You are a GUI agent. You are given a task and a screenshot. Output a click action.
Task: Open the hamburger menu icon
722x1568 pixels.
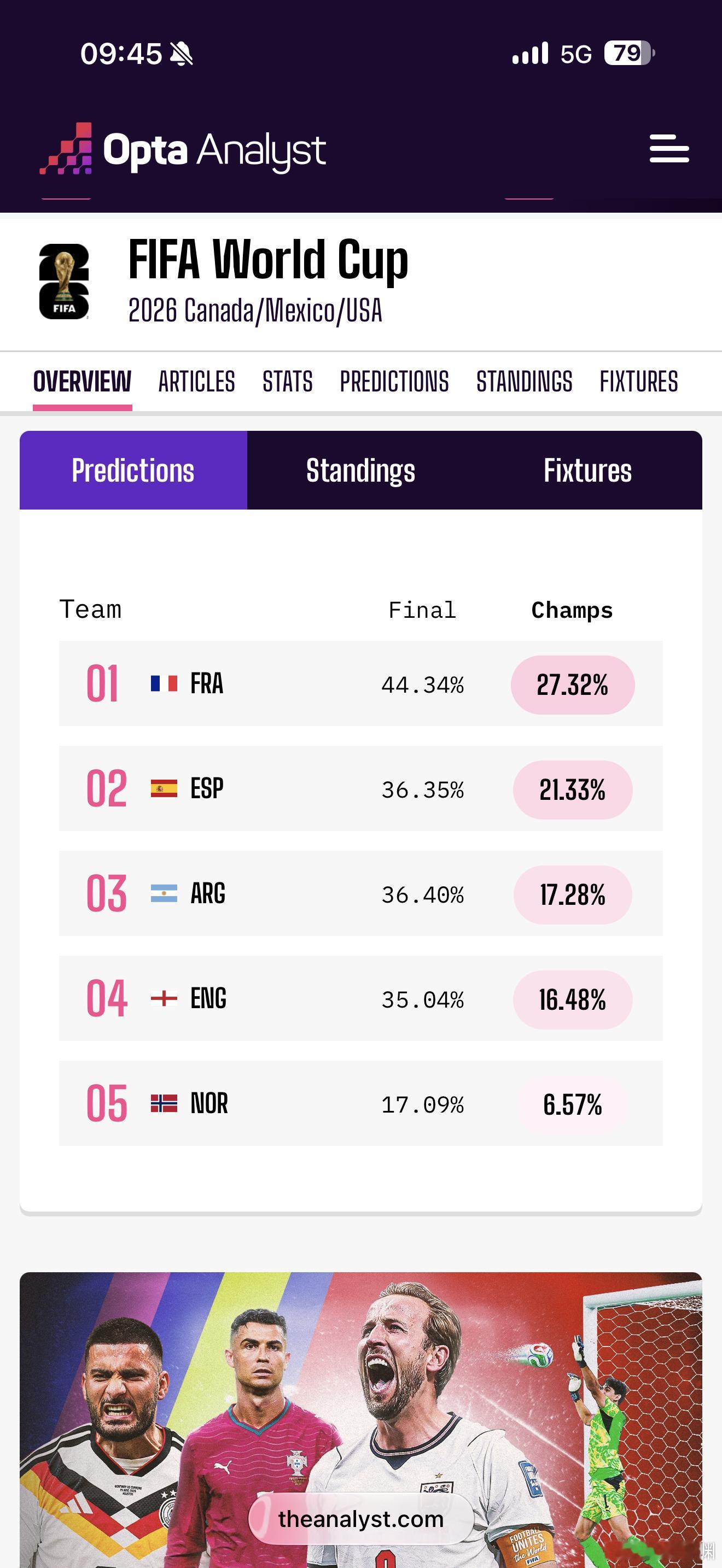click(669, 149)
